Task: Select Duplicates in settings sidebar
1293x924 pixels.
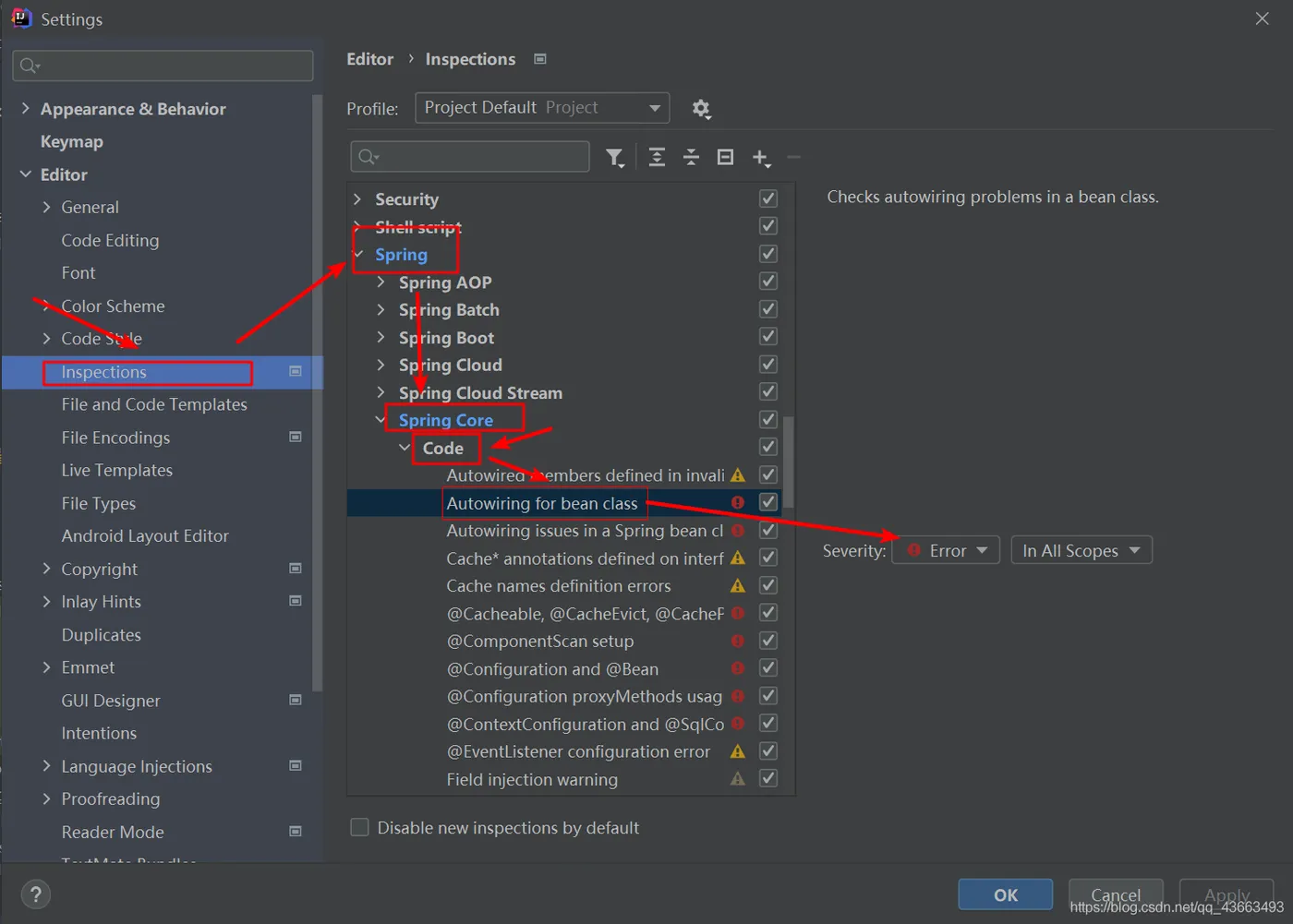Action: click(102, 634)
